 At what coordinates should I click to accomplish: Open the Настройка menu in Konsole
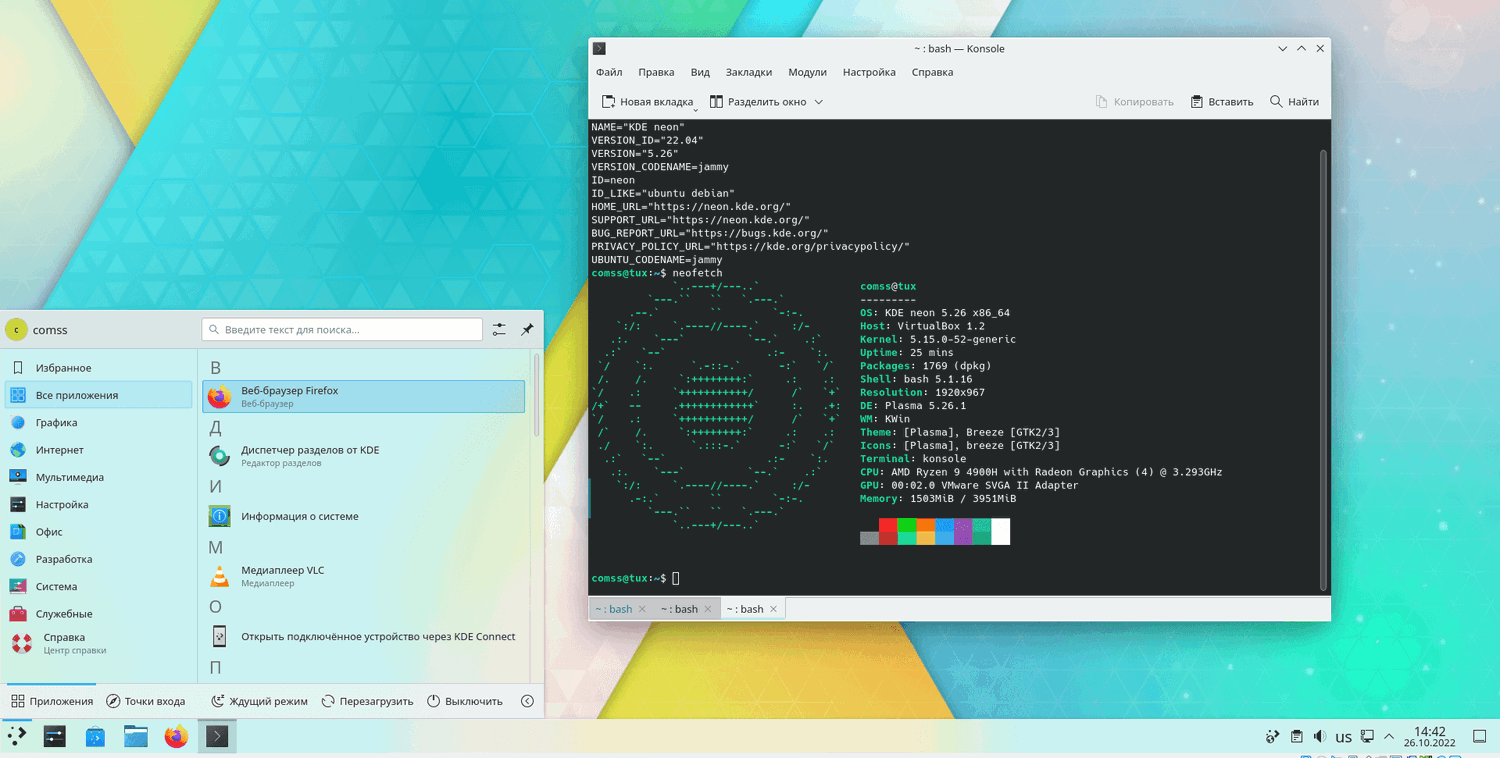pyautogui.click(x=869, y=72)
